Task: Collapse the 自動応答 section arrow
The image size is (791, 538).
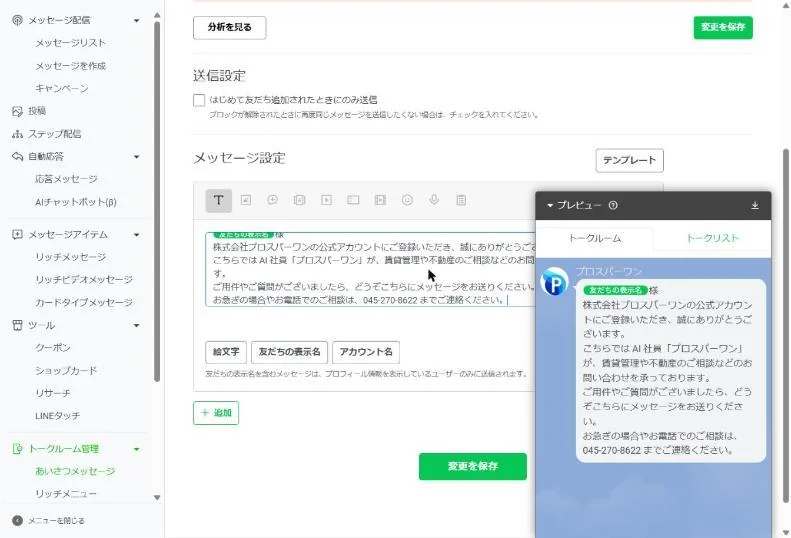Action: click(x=136, y=157)
